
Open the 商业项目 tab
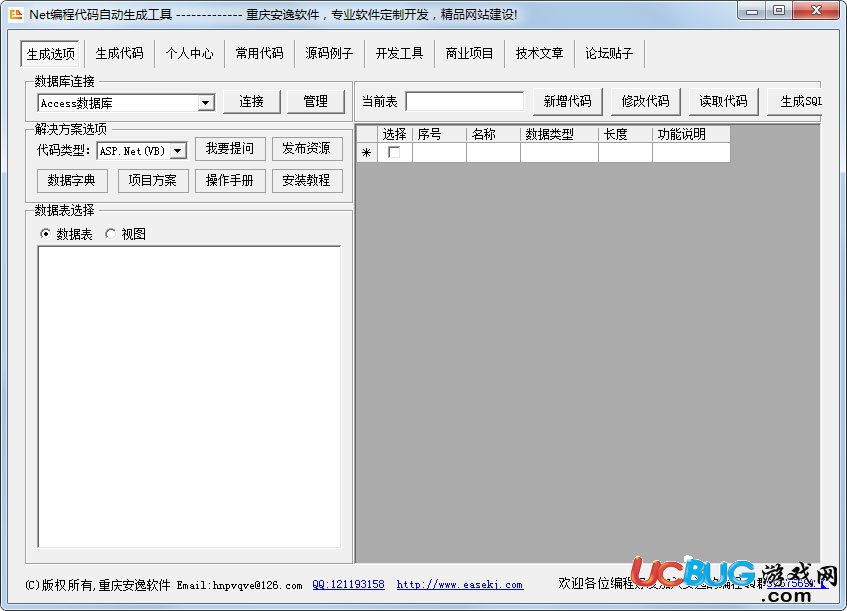click(x=469, y=53)
